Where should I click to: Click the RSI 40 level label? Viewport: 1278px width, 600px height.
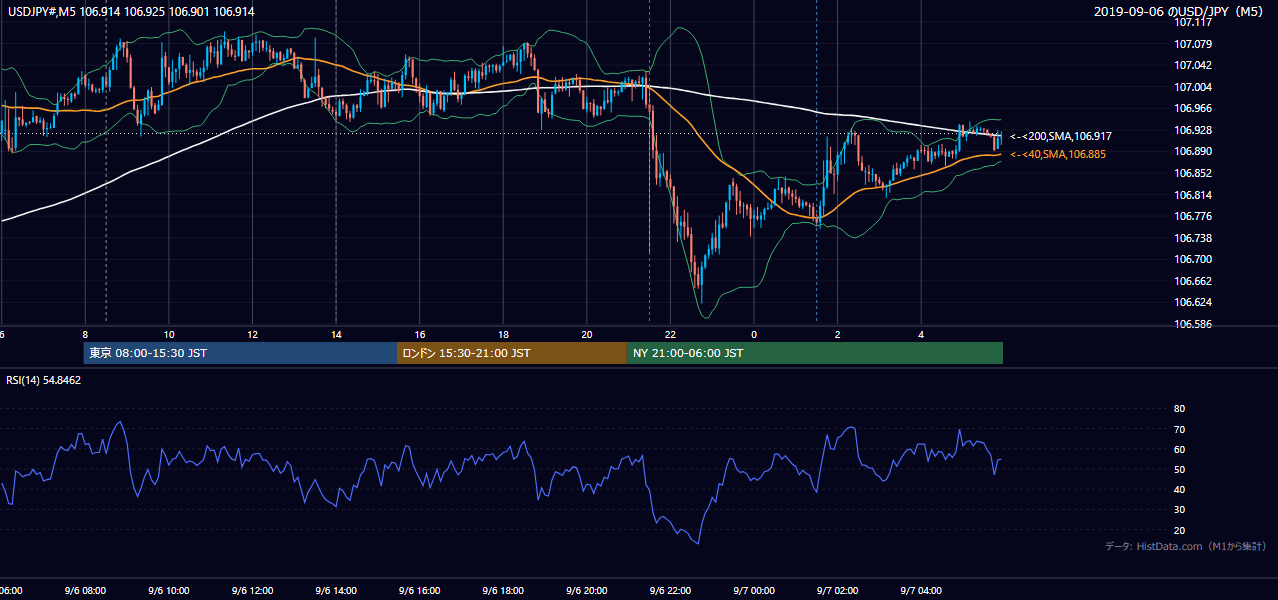click(1180, 489)
